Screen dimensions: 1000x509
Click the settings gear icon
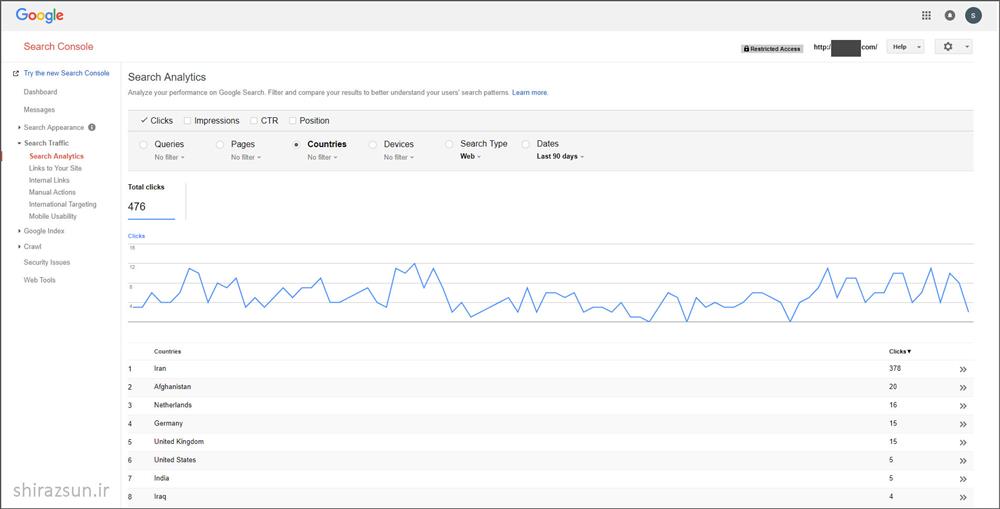point(948,47)
